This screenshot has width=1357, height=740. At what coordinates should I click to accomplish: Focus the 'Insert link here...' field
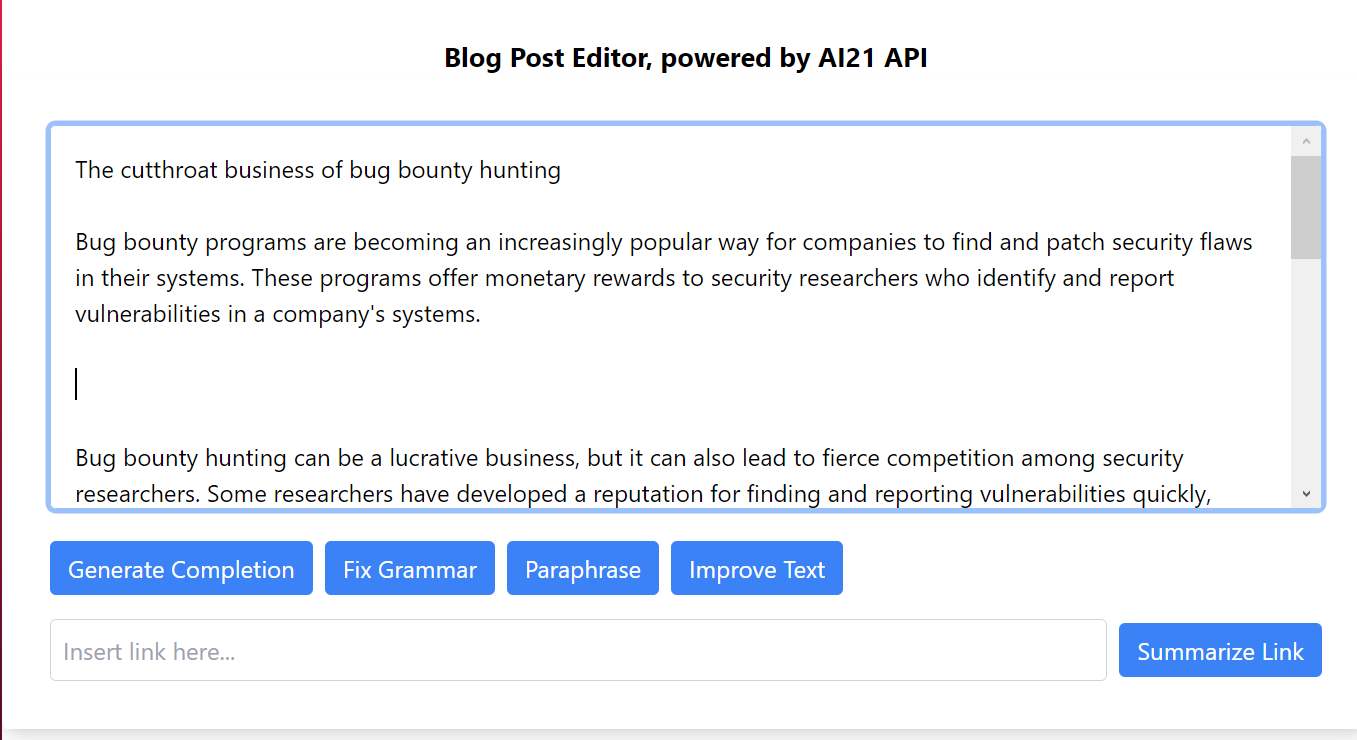[x=578, y=651]
